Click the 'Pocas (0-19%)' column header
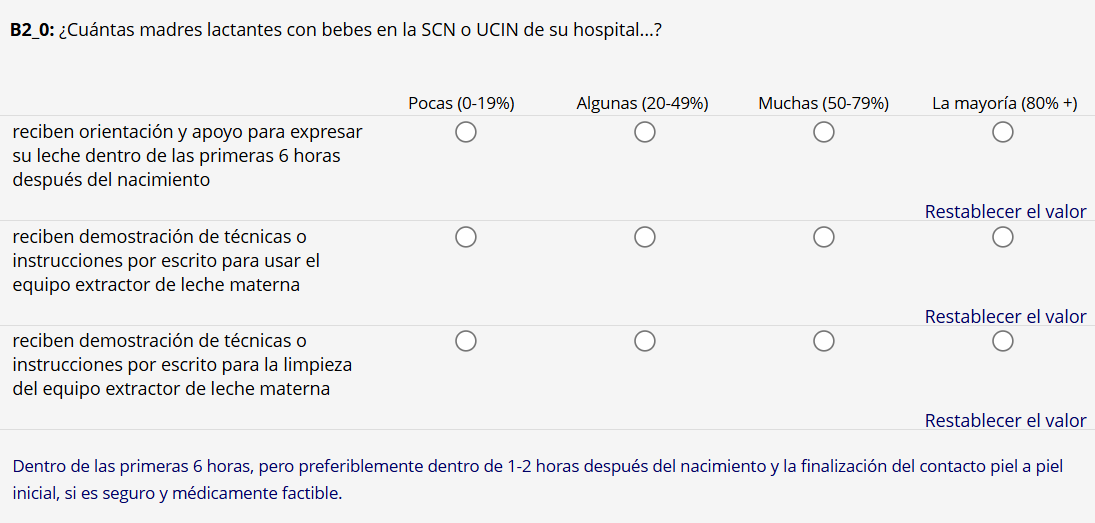The width and height of the screenshot is (1095, 523). point(461,103)
